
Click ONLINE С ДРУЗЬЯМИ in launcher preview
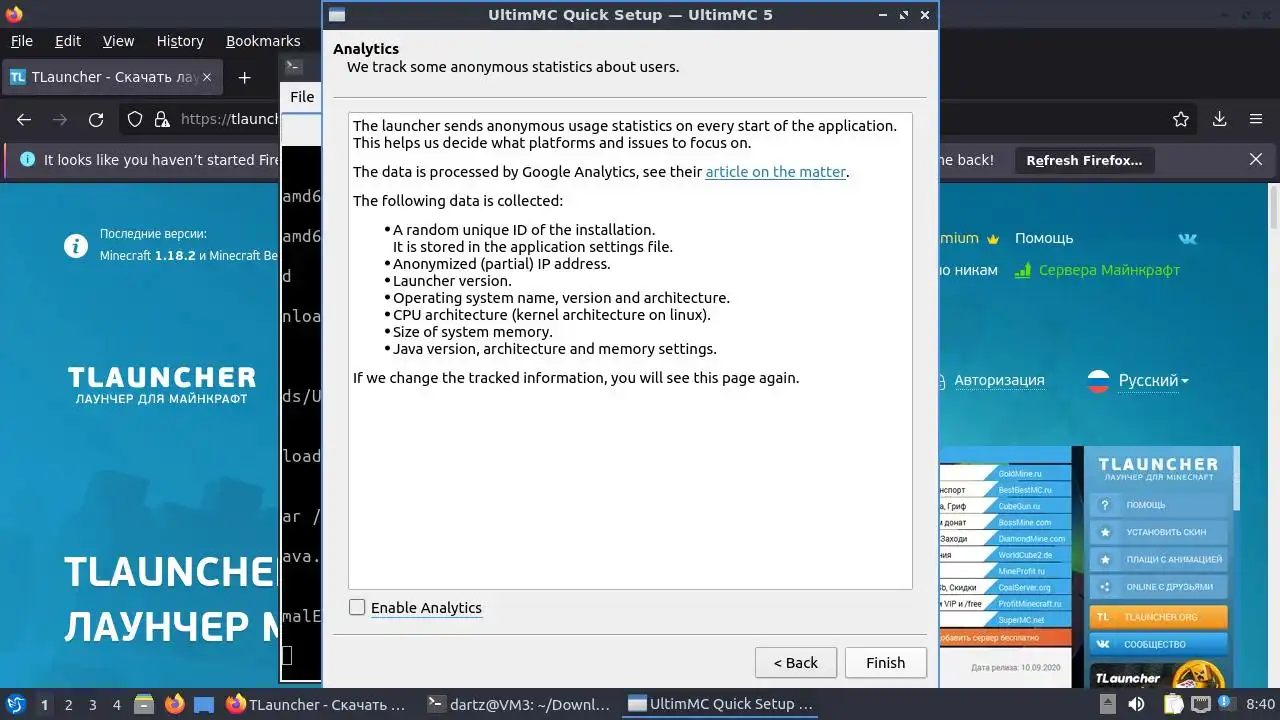point(1158,587)
